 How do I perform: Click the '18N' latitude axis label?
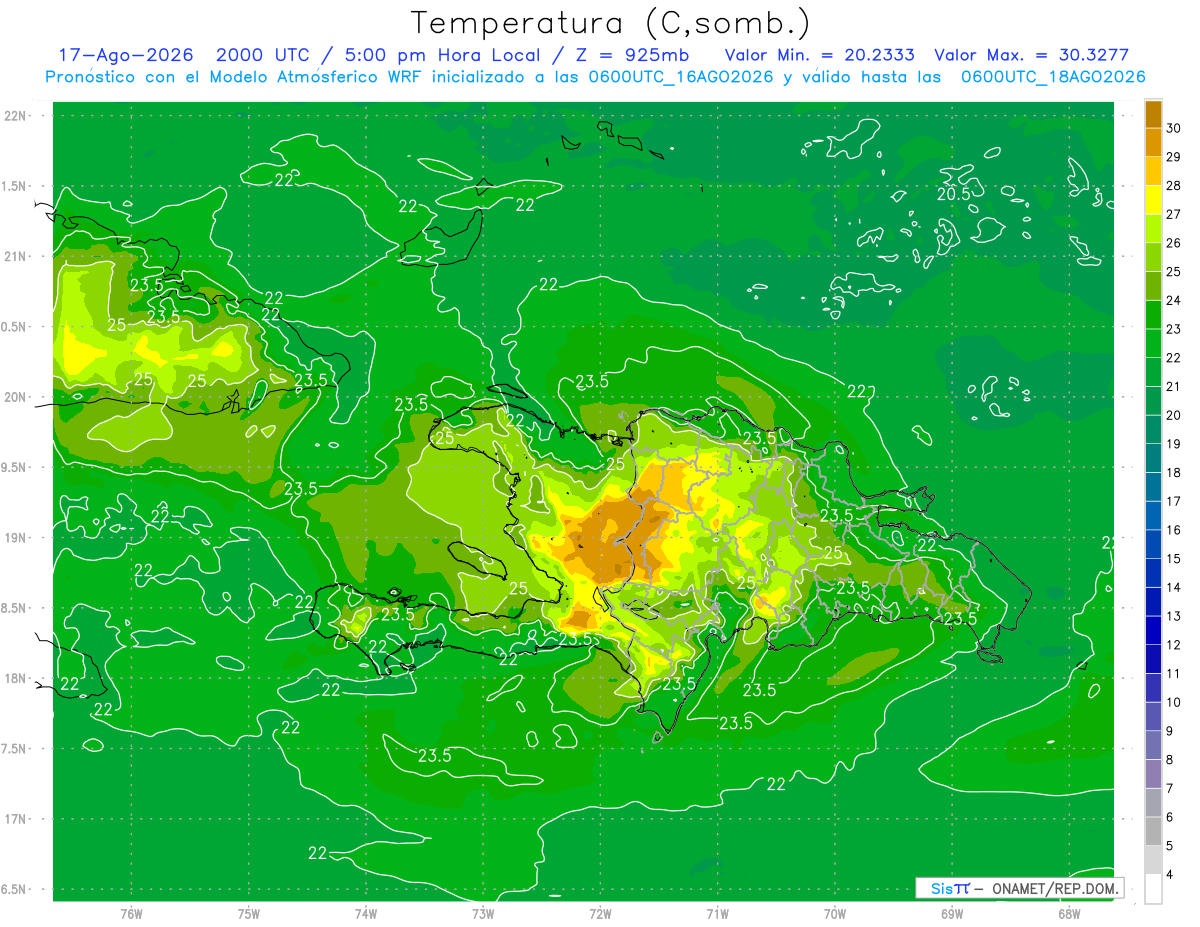[15, 678]
